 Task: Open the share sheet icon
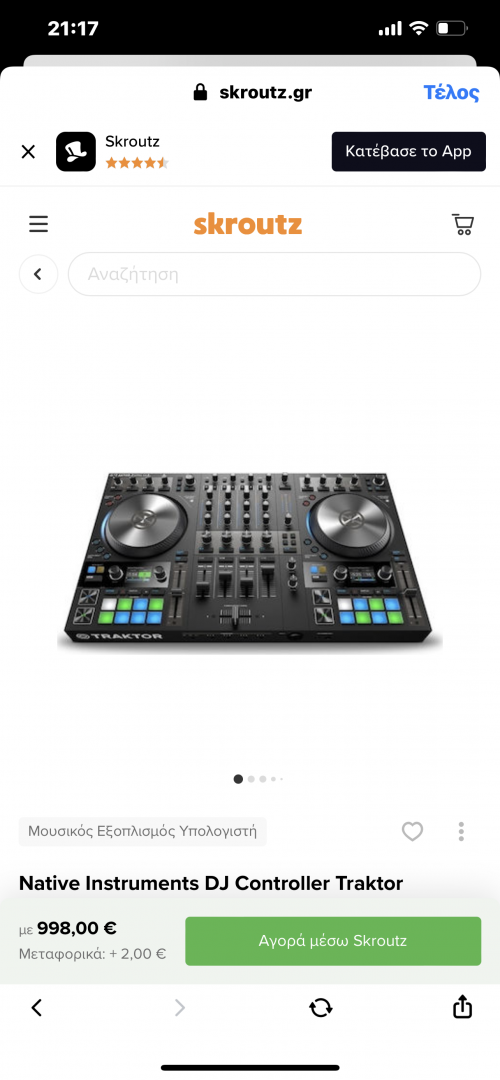click(462, 1007)
